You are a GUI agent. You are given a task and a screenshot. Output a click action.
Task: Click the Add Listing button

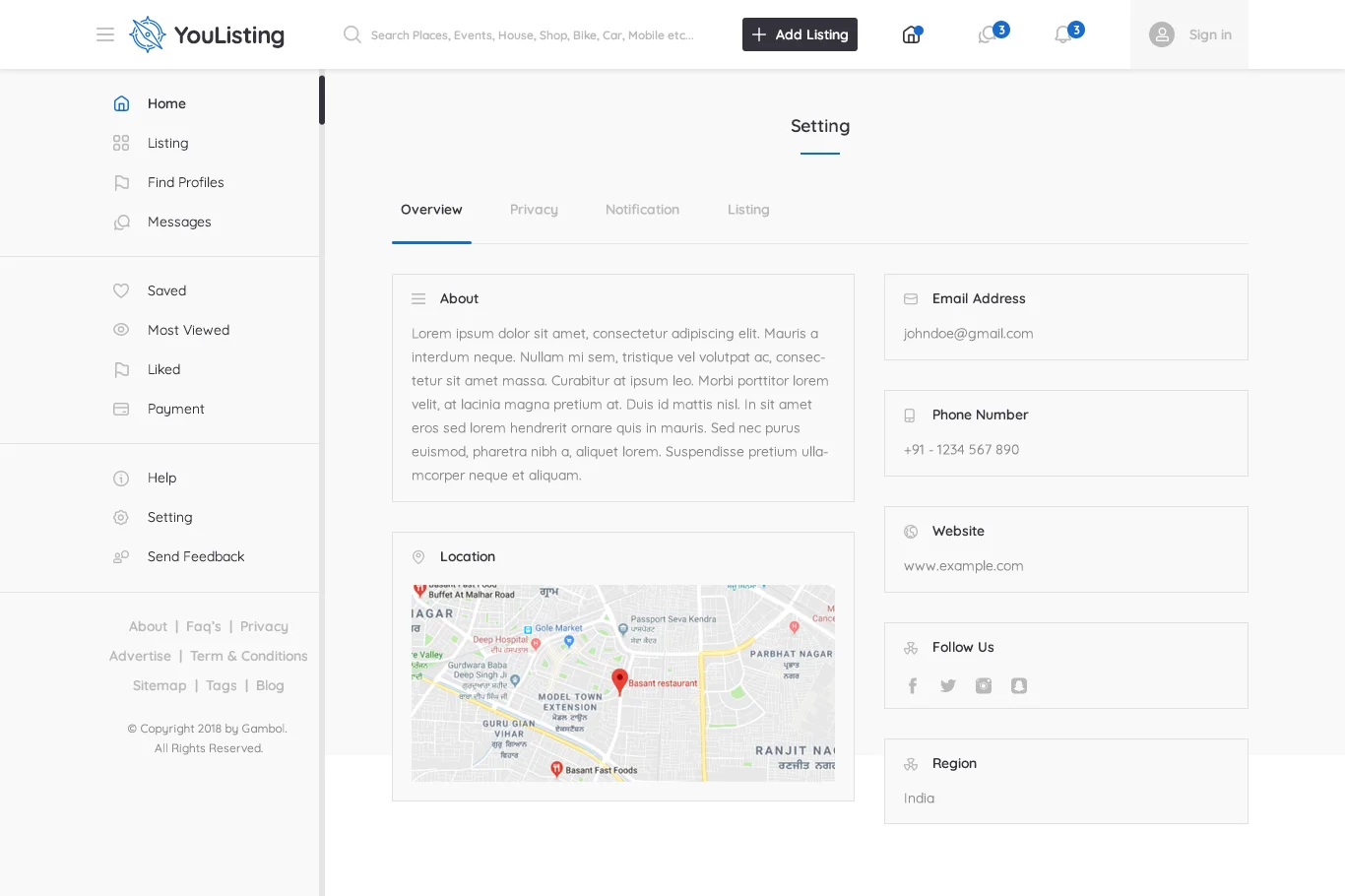800,34
